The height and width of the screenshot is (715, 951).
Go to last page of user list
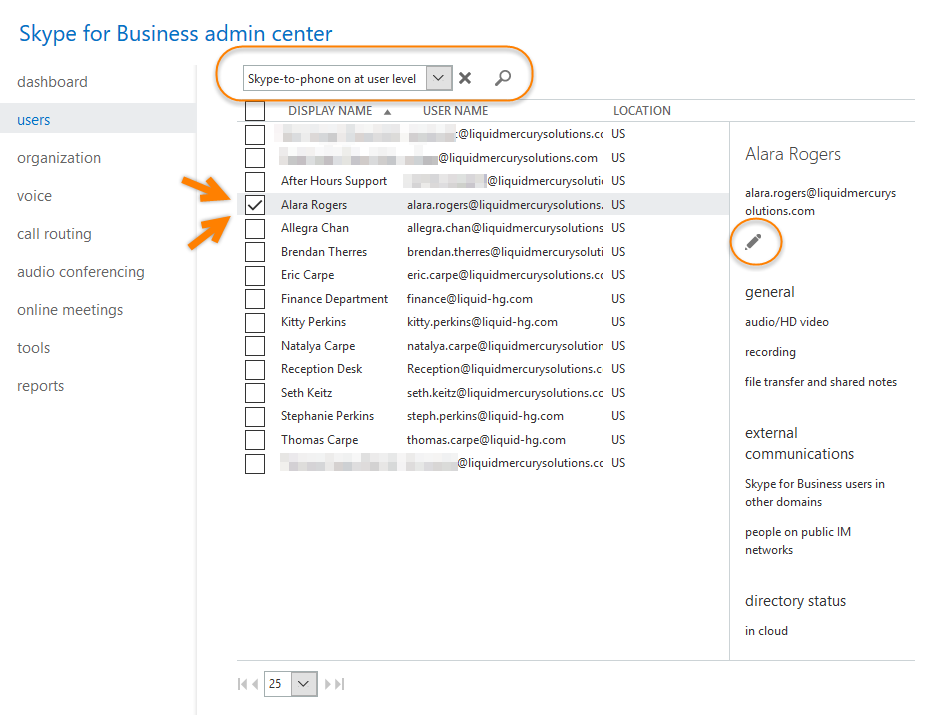click(340, 684)
